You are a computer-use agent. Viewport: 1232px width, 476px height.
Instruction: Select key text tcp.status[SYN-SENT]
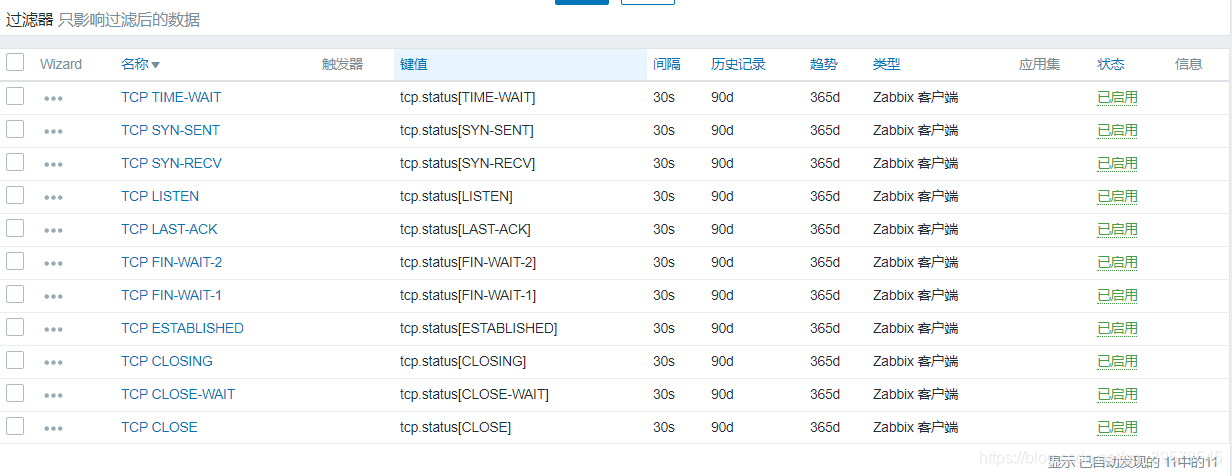point(467,130)
